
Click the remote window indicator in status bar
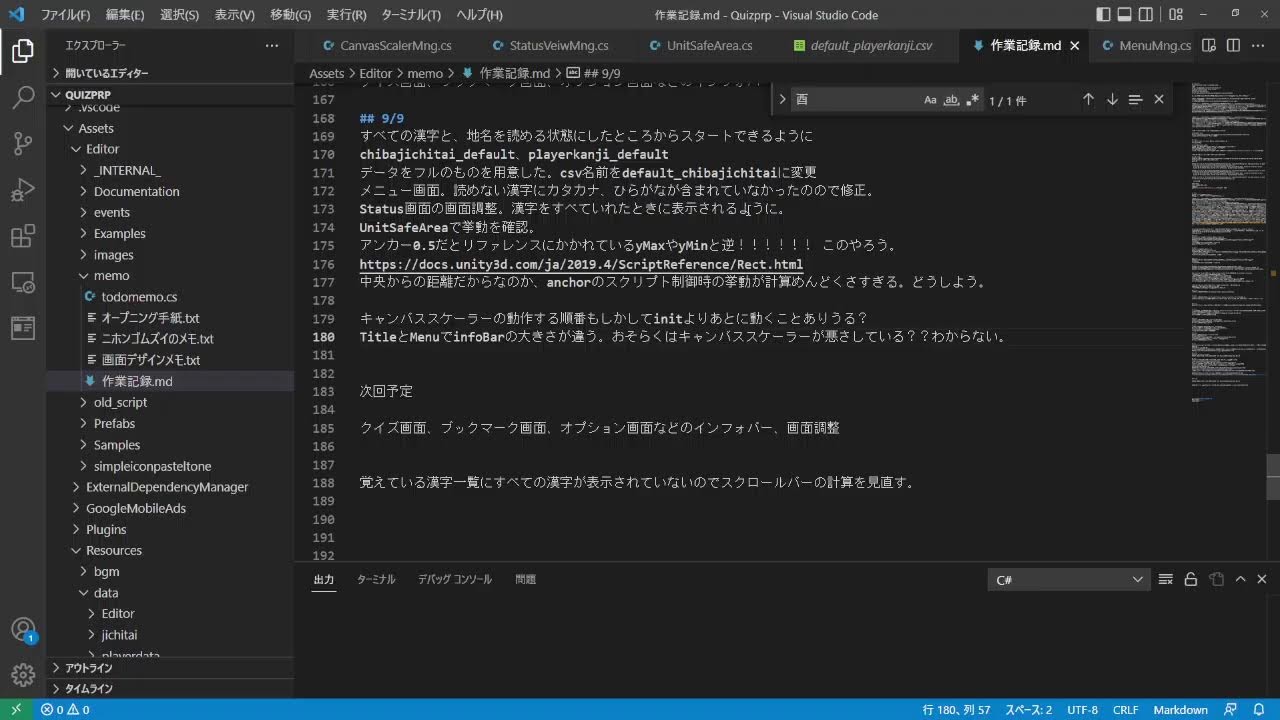coord(16,710)
